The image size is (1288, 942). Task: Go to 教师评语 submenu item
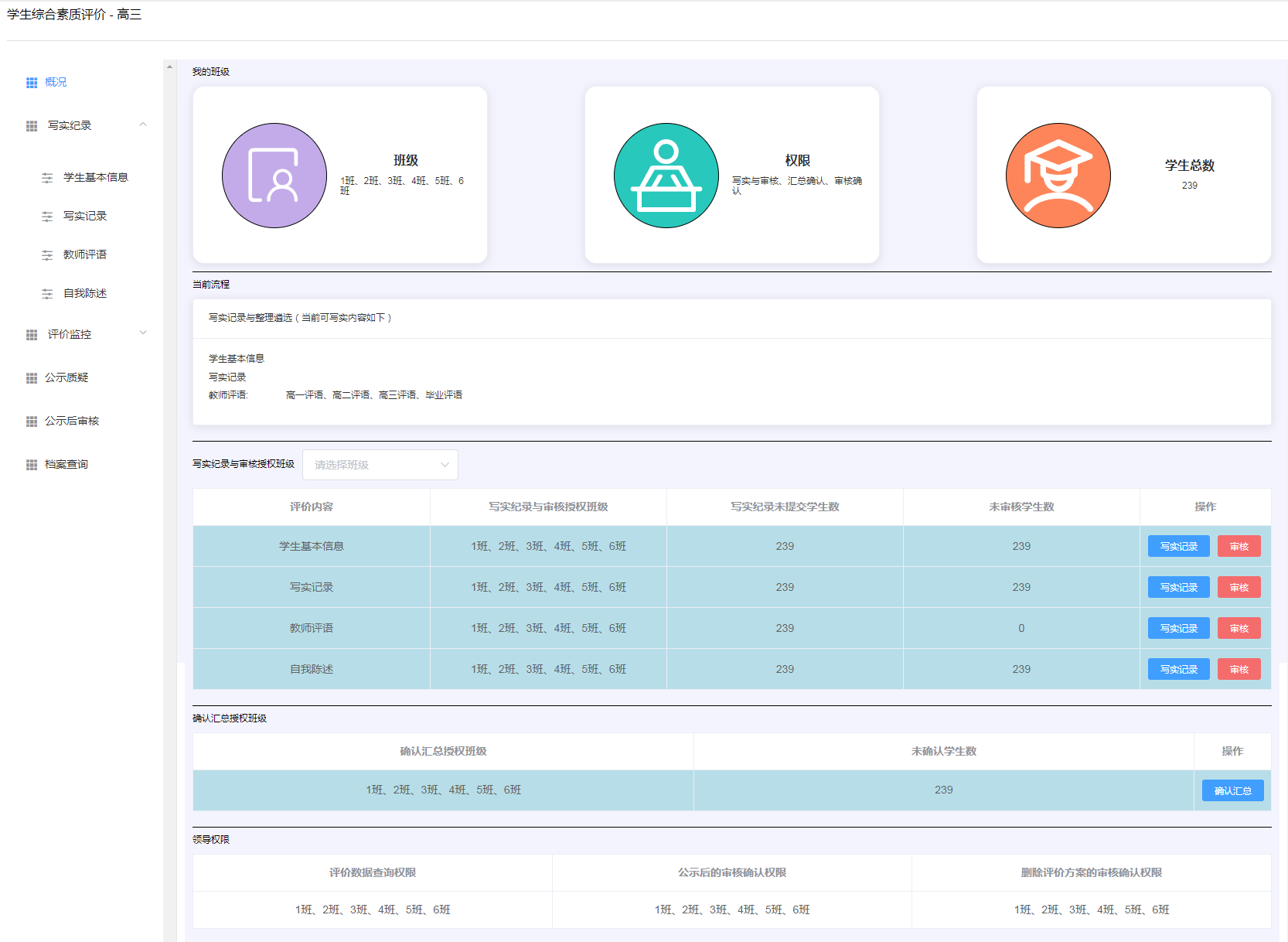click(85, 254)
